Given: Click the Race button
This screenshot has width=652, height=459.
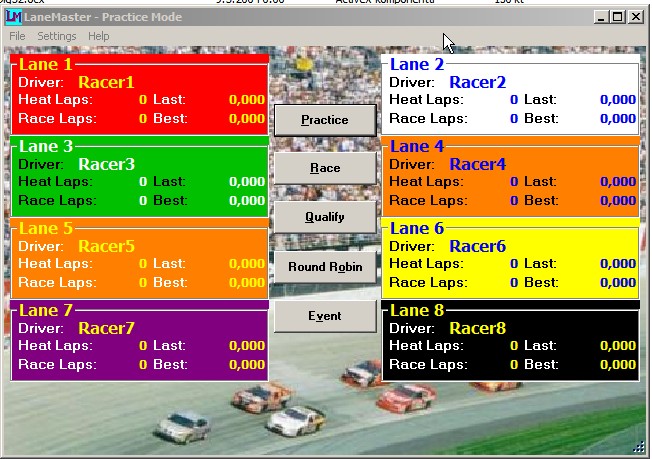Looking at the screenshot, I should (325, 168).
